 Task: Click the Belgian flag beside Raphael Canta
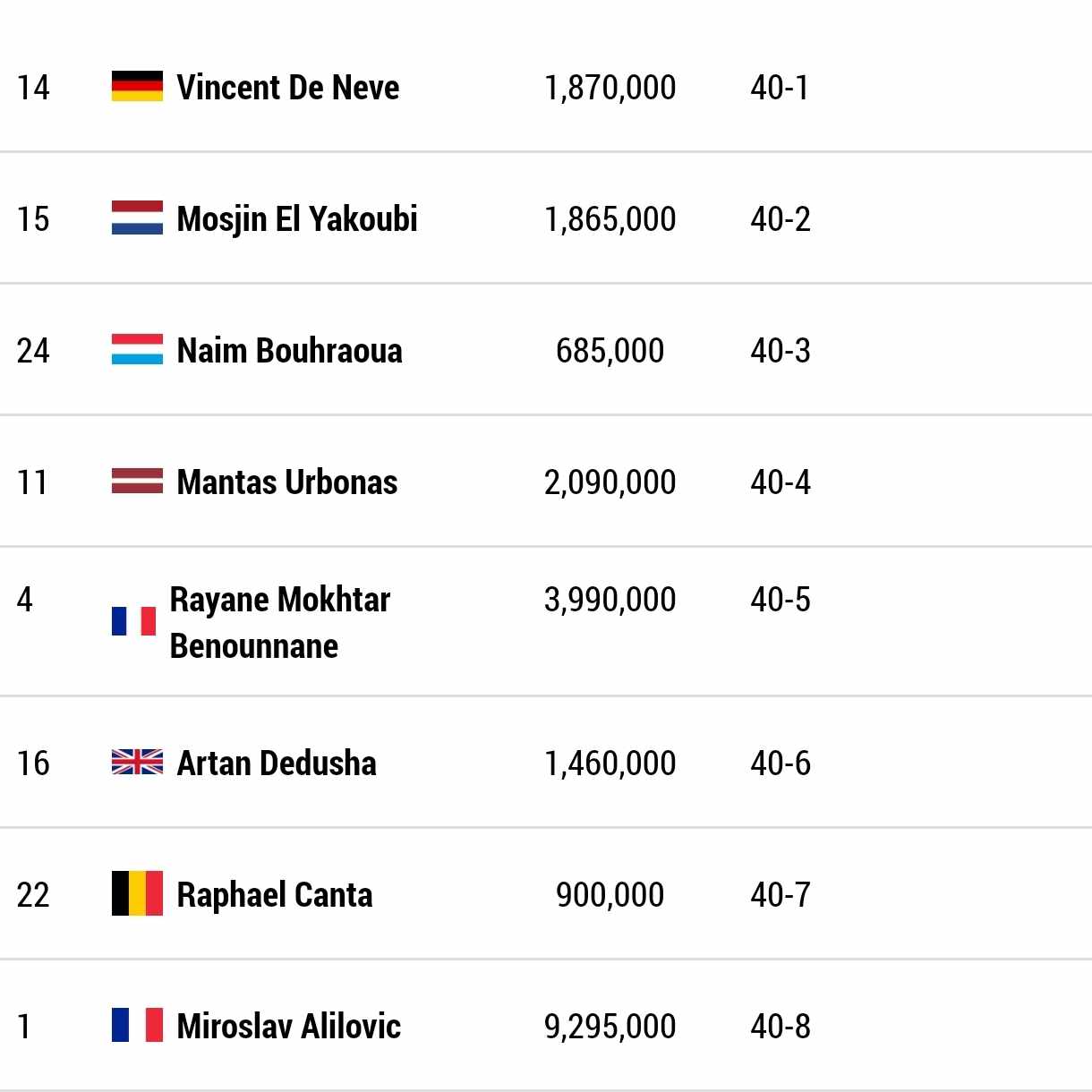point(137,893)
